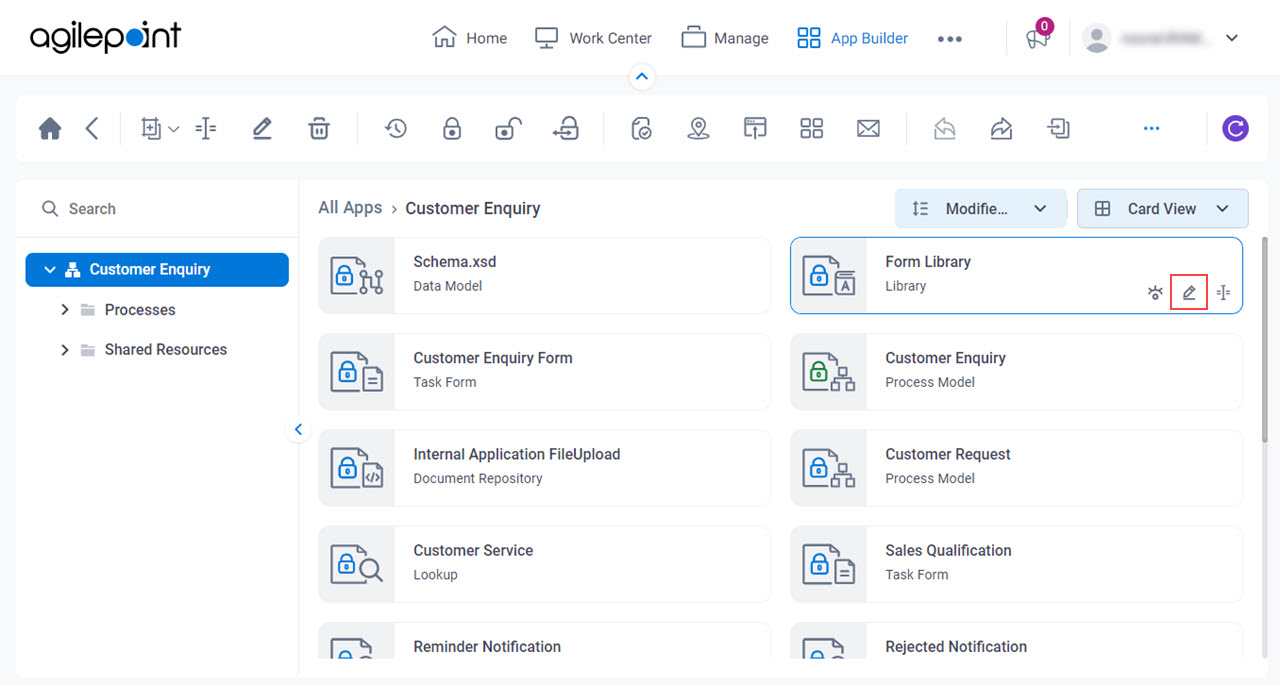The image size is (1280, 685).
Task: Expand the Processes folder arrow
Action: click(65, 310)
